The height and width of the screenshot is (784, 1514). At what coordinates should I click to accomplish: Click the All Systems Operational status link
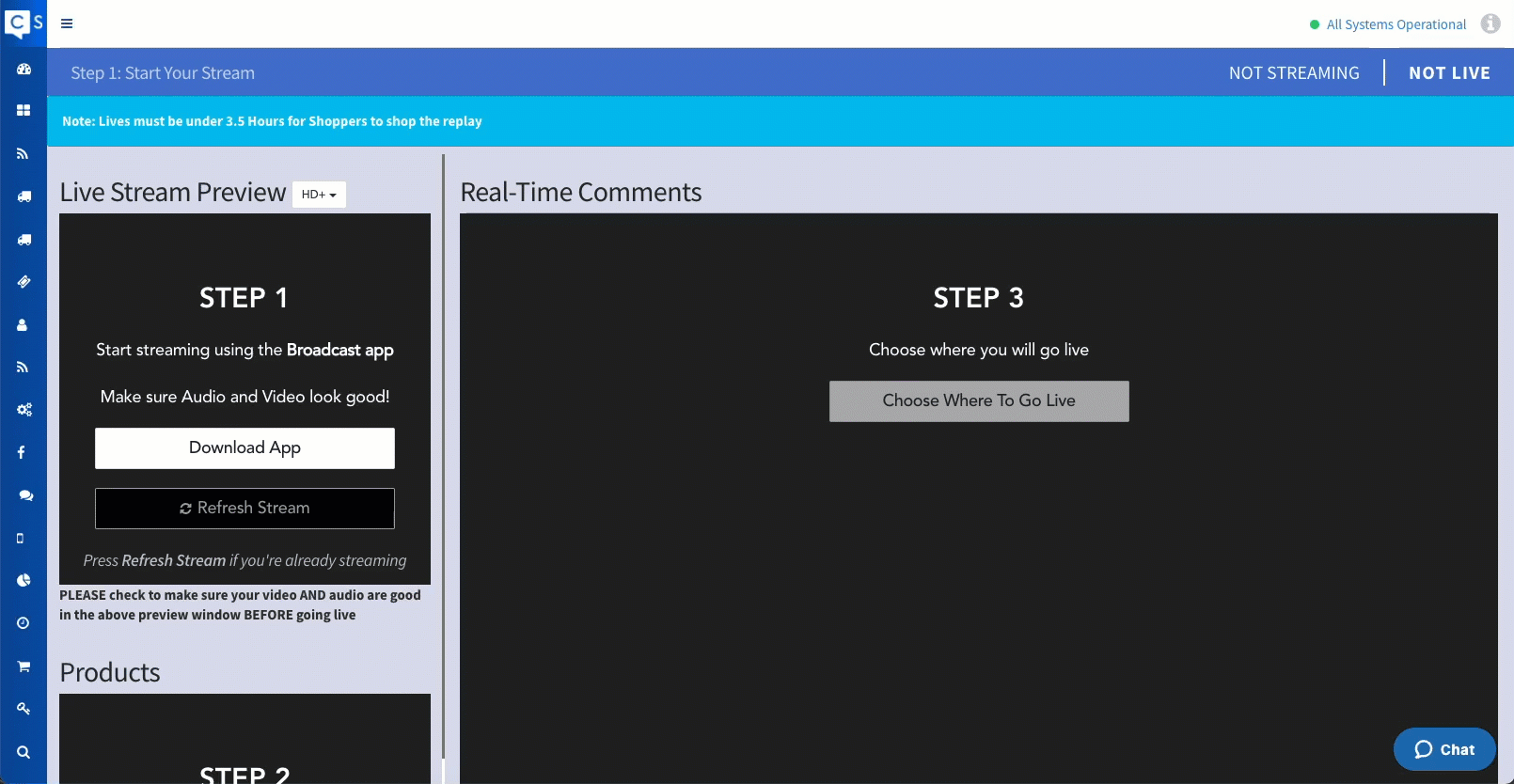point(1396,24)
